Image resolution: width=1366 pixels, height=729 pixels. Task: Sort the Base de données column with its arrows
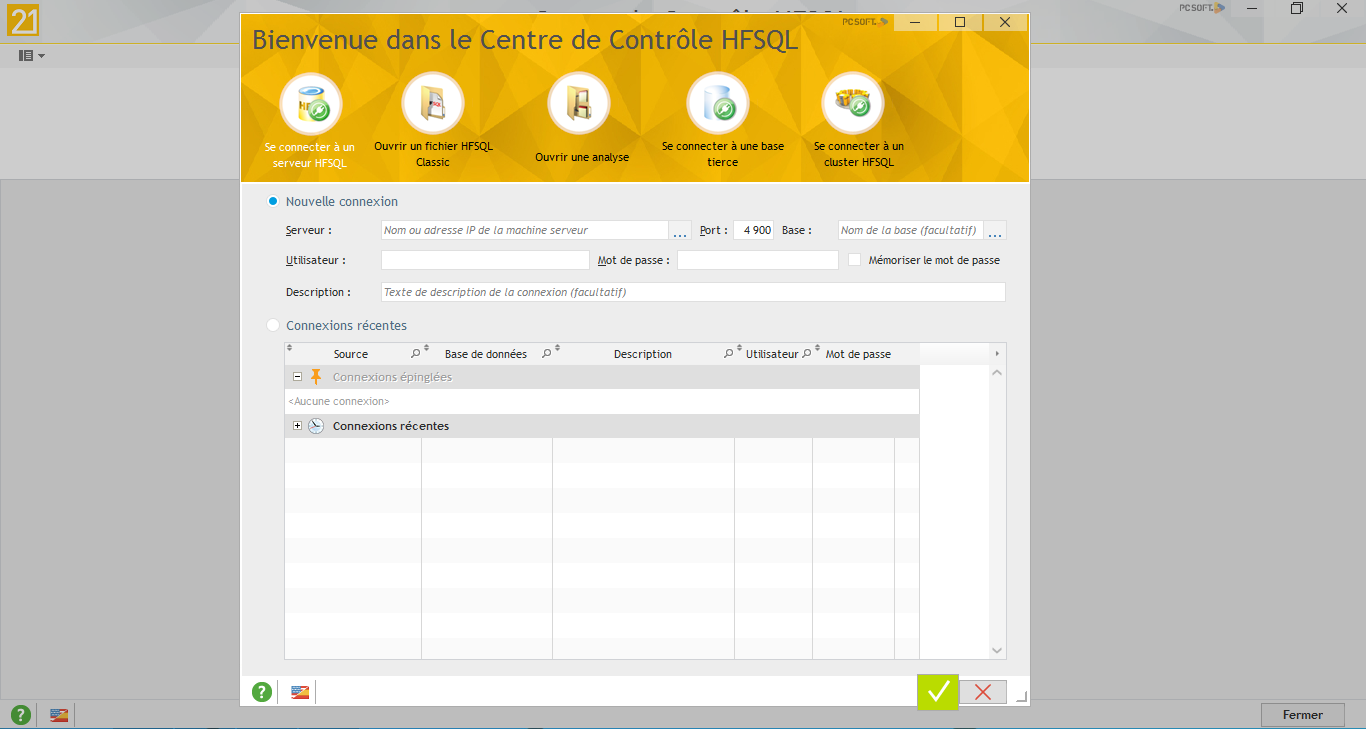(x=427, y=348)
